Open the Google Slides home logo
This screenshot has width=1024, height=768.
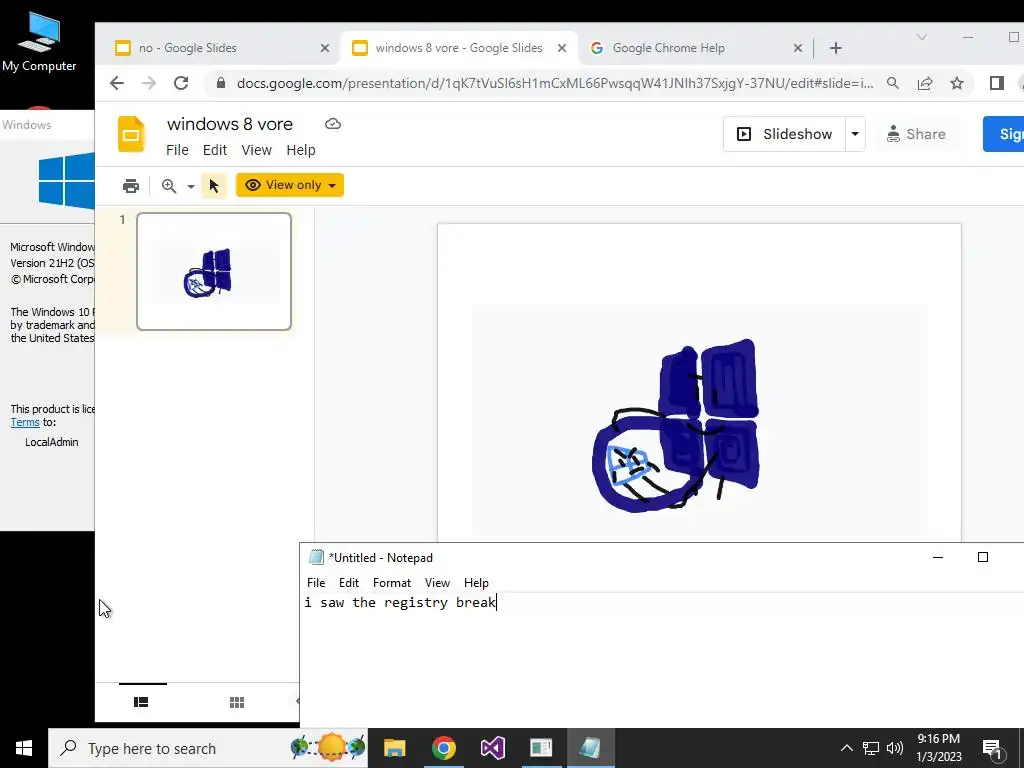(131, 135)
